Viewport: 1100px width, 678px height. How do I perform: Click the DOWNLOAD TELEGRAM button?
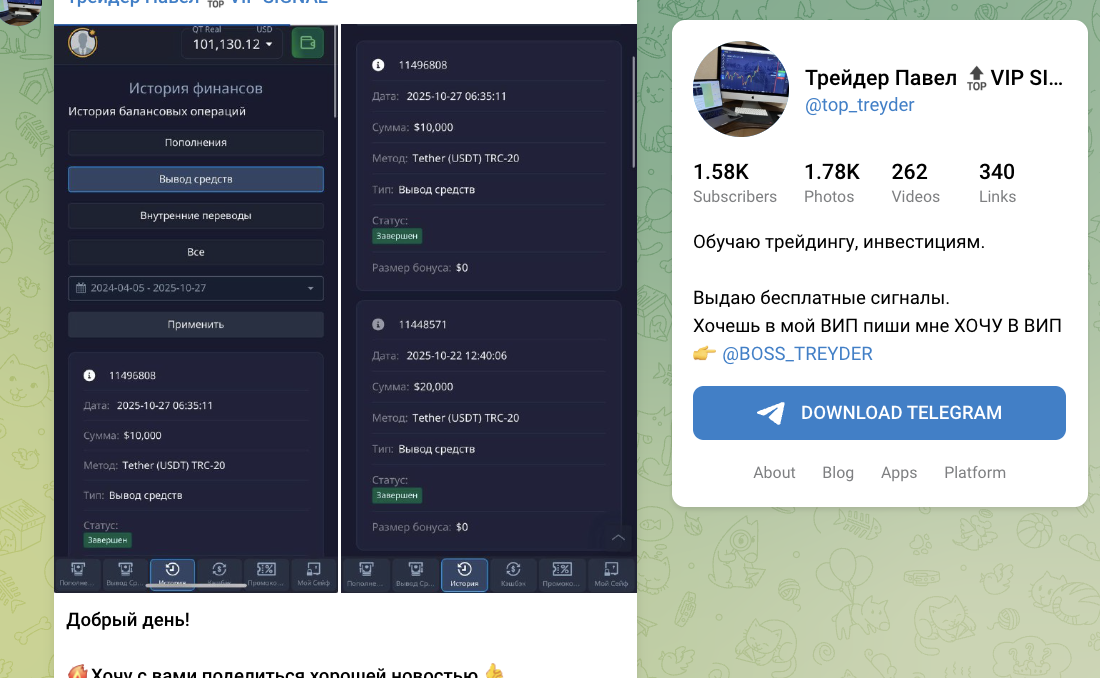pos(879,412)
